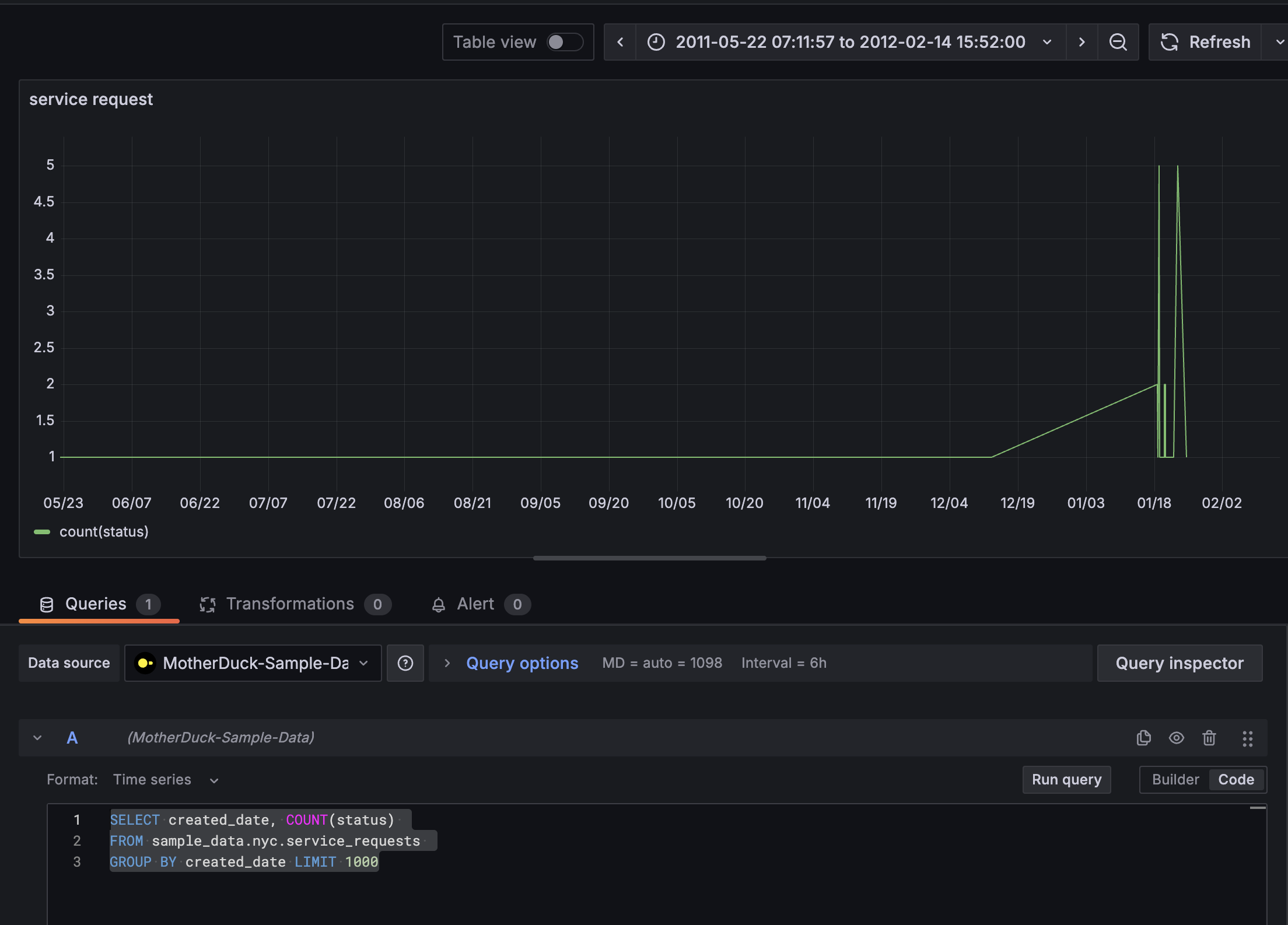Expand the Query options section
This screenshot has height=925, width=1288.
[x=512, y=663]
